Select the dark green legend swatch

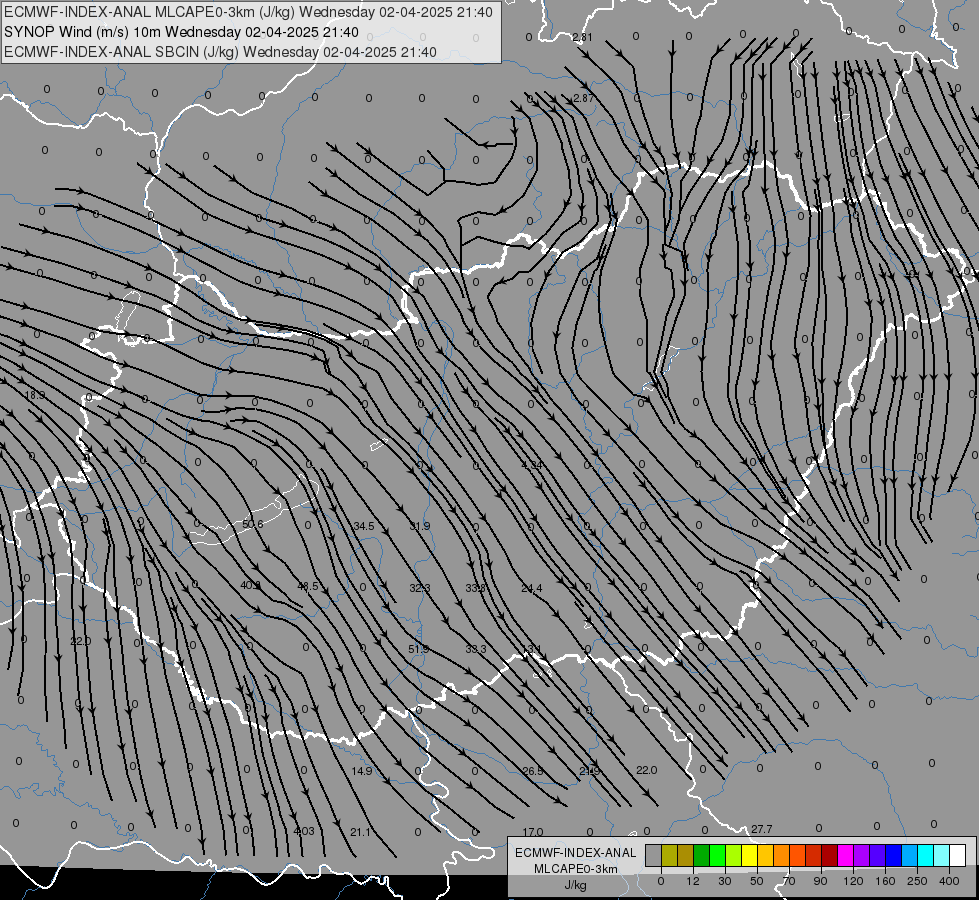pyautogui.click(x=702, y=855)
